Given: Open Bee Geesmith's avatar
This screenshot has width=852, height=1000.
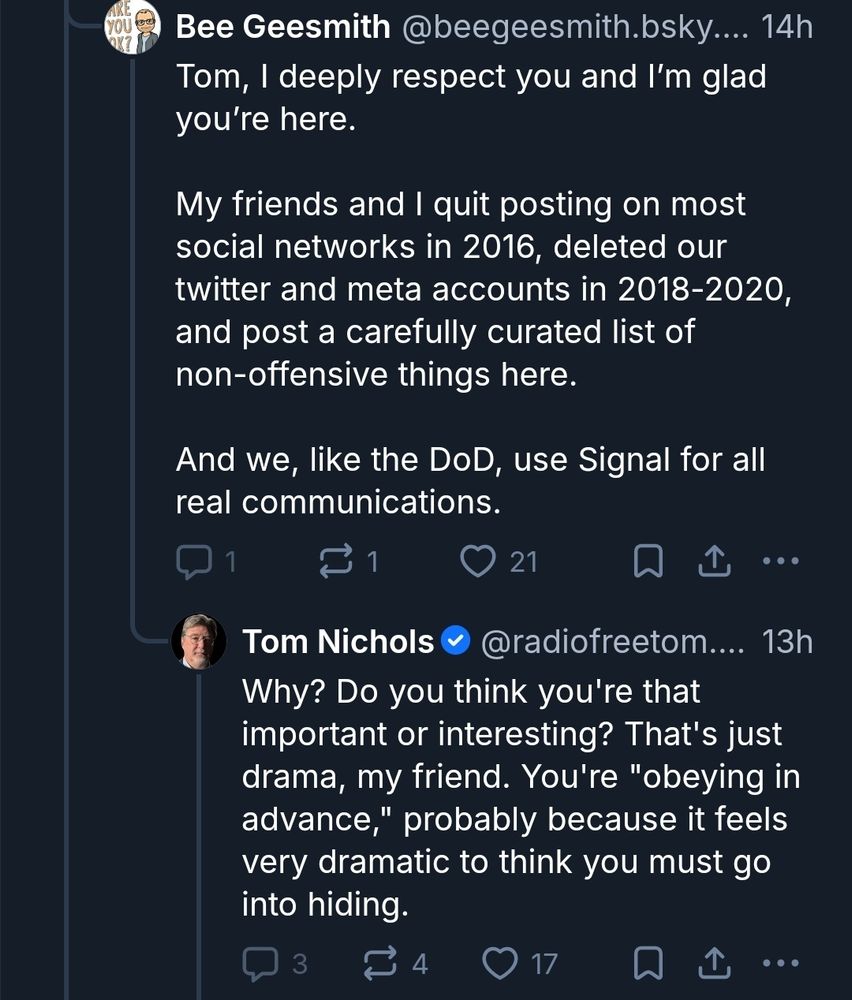Looking at the screenshot, I should [x=133, y=26].
